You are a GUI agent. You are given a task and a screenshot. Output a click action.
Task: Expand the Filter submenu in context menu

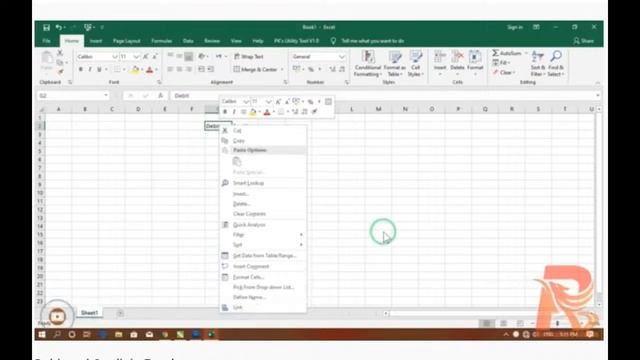[x=263, y=235]
